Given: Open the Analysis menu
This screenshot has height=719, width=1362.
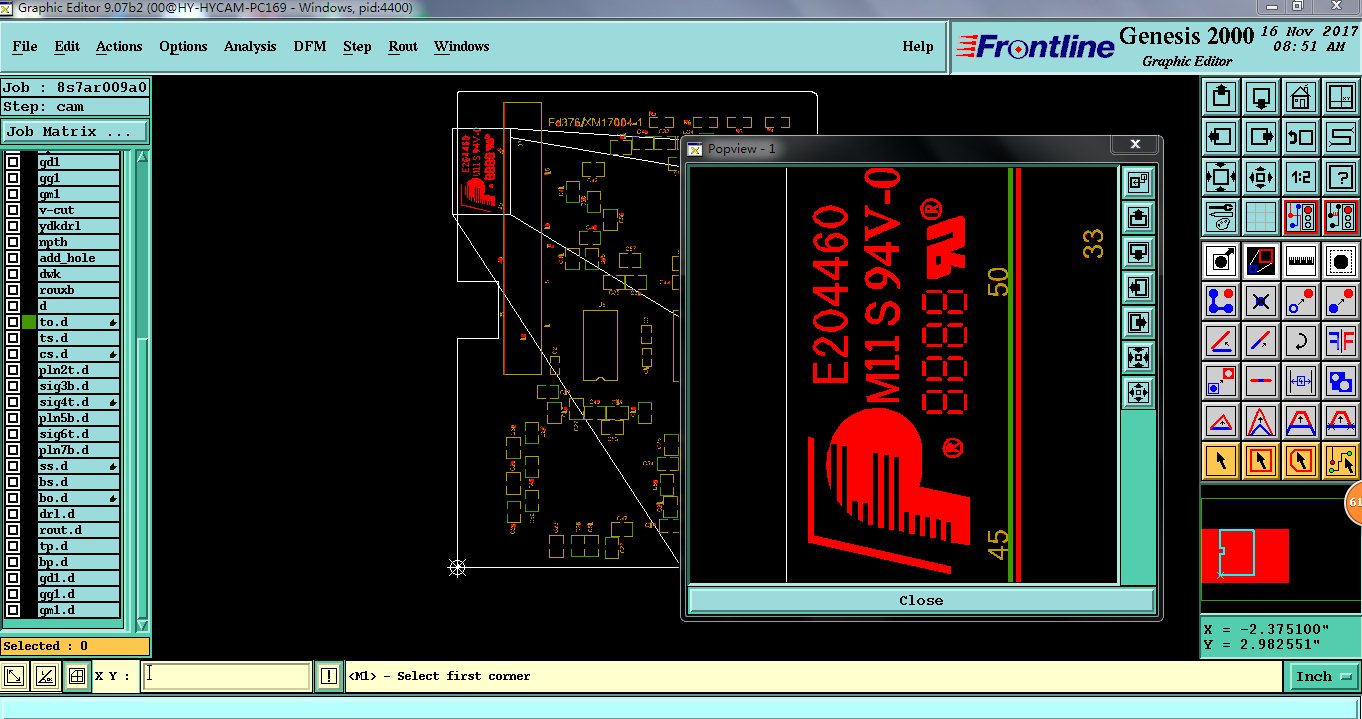Looking at the screenshot, I should point(250,46).
